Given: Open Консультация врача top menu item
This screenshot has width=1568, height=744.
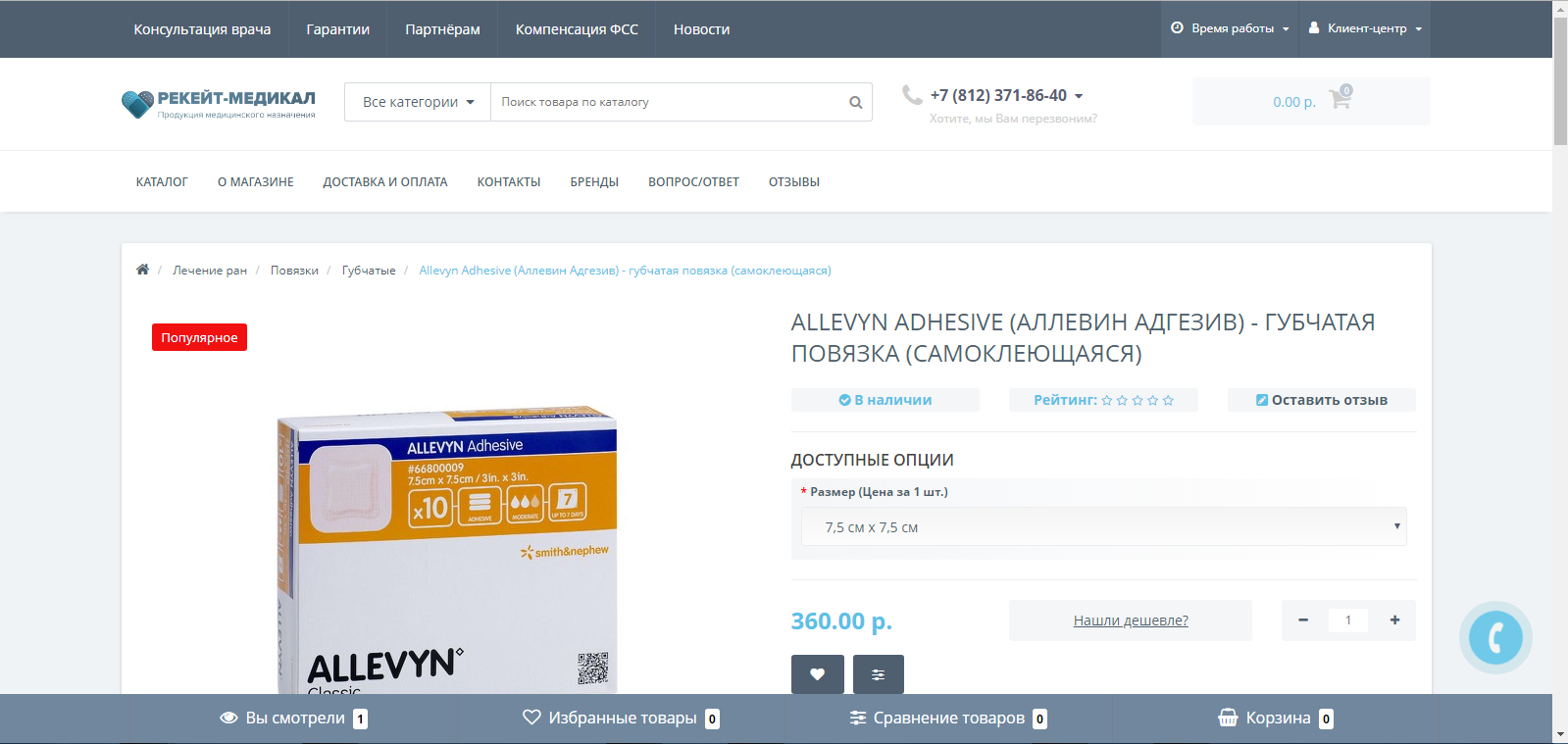Looking at the screenshot, I should coord(202,29).
